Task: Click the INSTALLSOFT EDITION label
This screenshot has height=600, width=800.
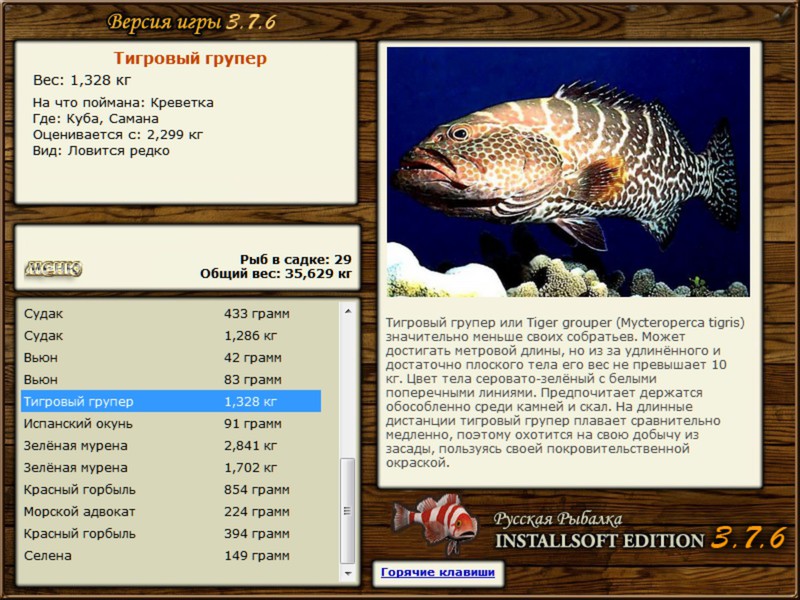Action: tap(599, 540)
